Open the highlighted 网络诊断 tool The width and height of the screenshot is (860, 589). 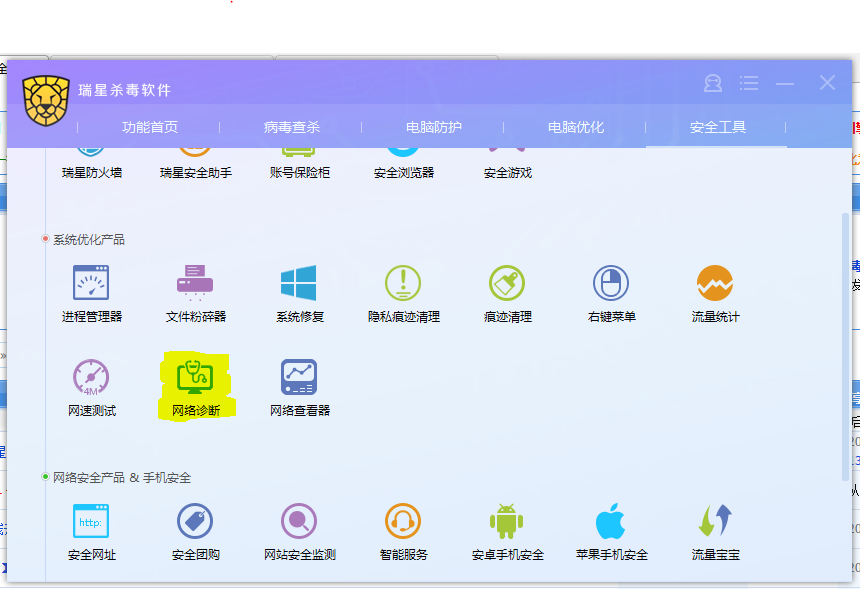coord(195,388)
